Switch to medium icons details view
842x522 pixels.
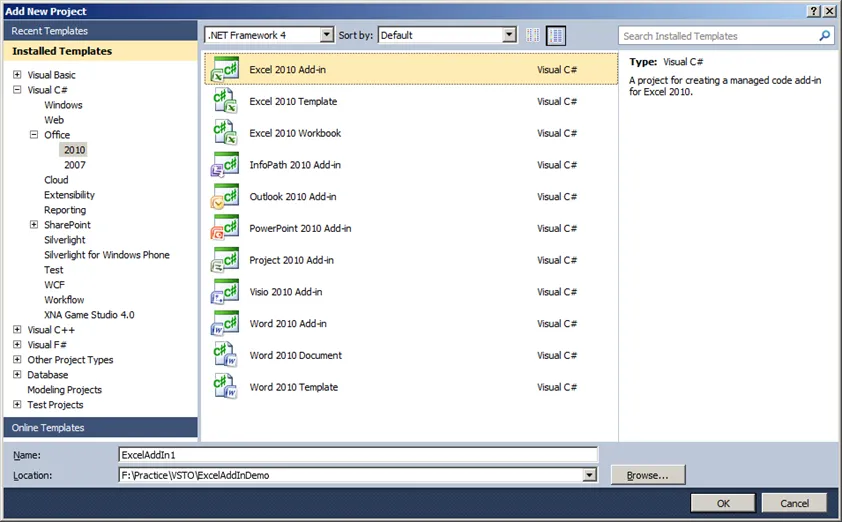[556, 35]
